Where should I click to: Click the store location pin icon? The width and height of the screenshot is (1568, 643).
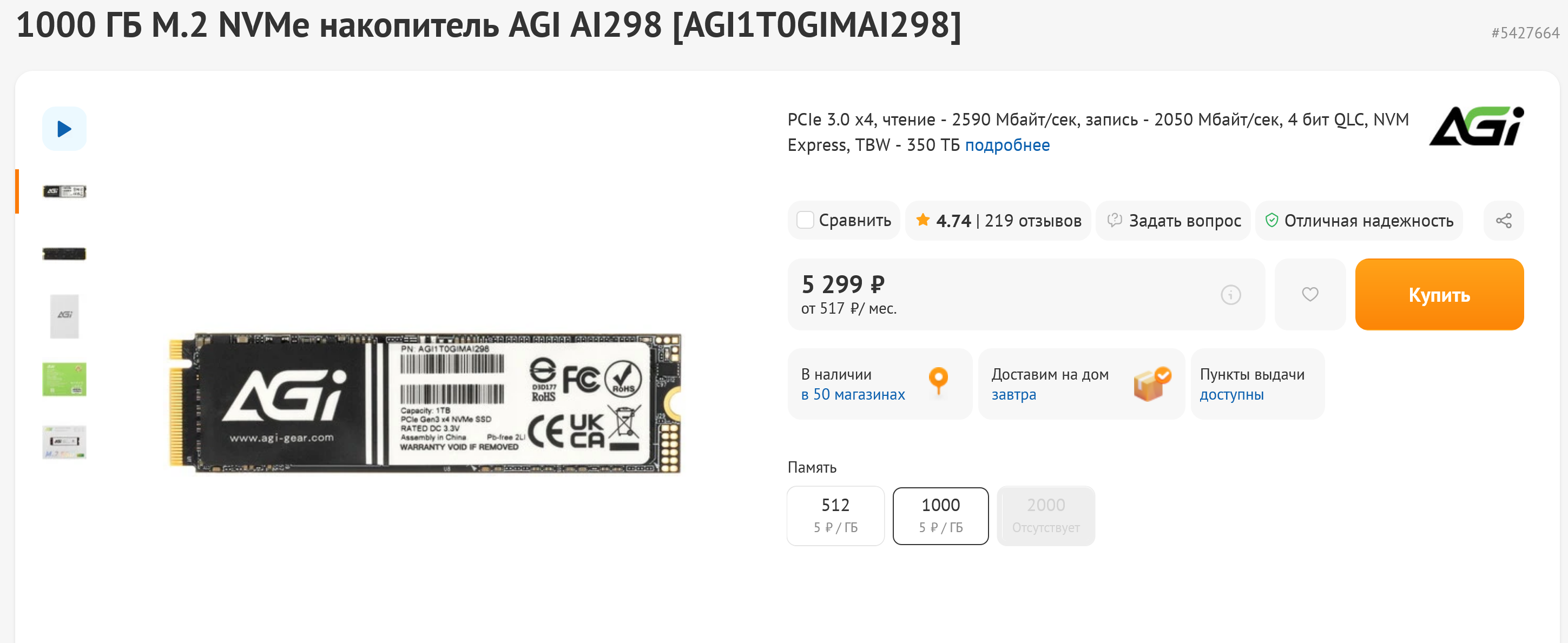pos(938,380)
